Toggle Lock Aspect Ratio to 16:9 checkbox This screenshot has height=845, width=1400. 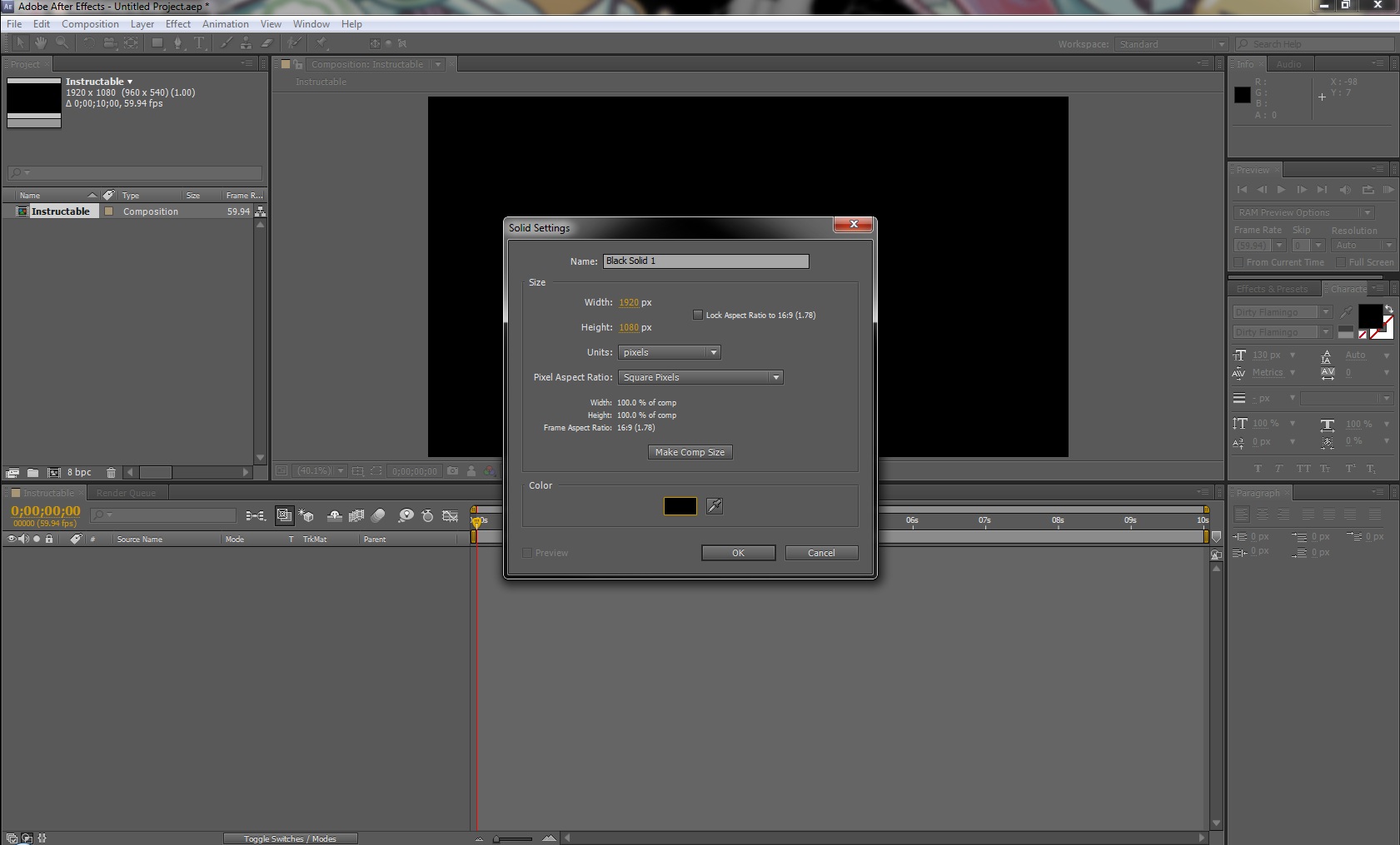[698, 315]
